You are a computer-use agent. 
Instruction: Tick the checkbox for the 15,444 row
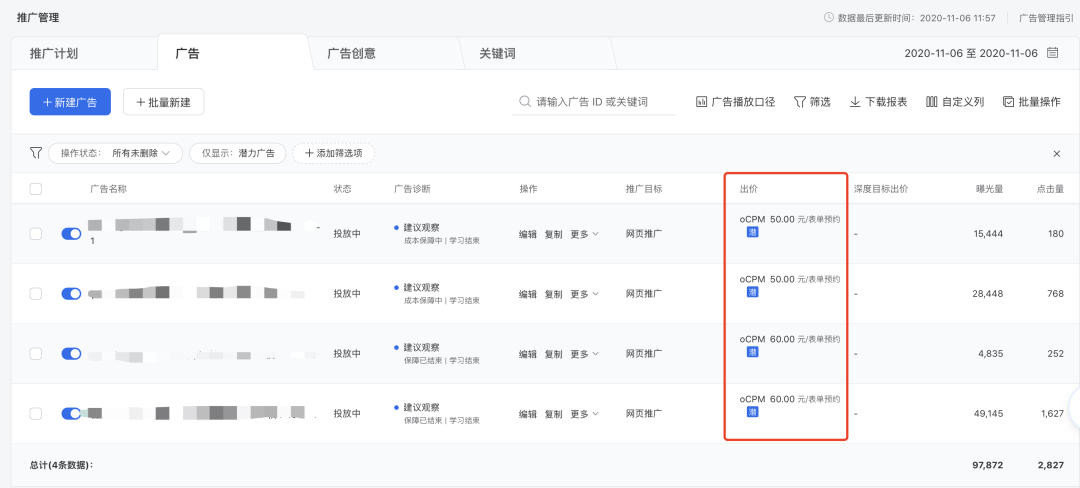tap(36, 234)
